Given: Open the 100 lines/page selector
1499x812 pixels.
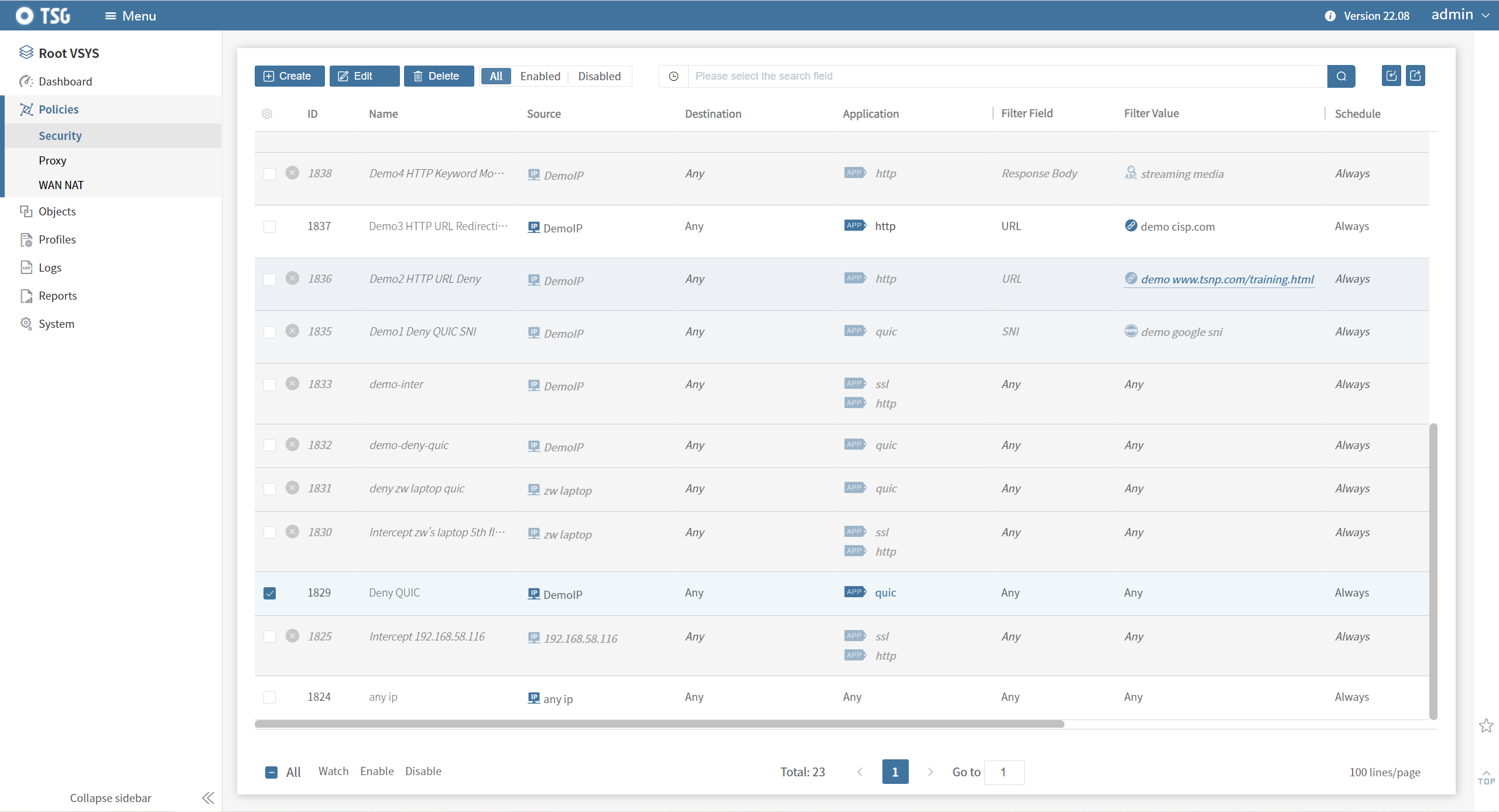Looking at the screenshot, I should point(1384,772).
